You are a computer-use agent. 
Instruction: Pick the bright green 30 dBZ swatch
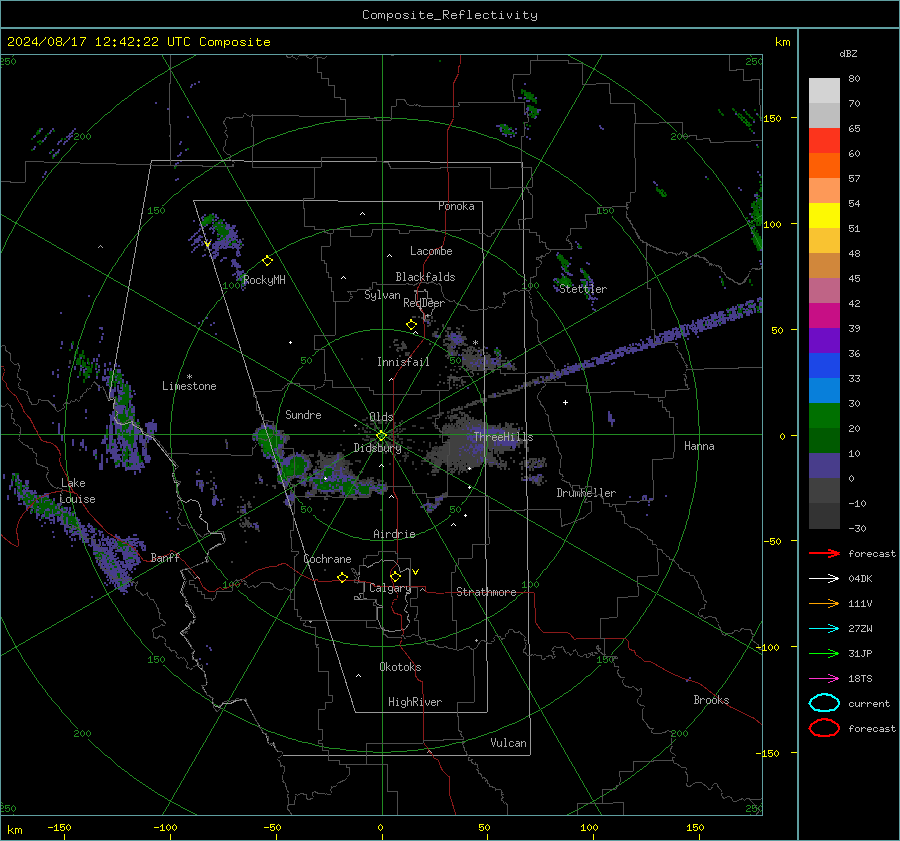(x=824, y=415)
